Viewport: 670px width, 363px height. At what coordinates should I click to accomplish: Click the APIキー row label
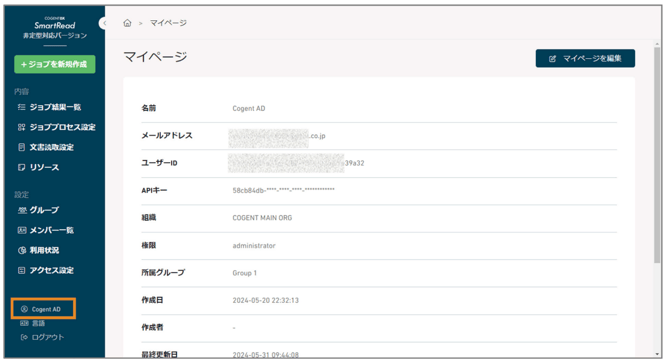[154, 190]
